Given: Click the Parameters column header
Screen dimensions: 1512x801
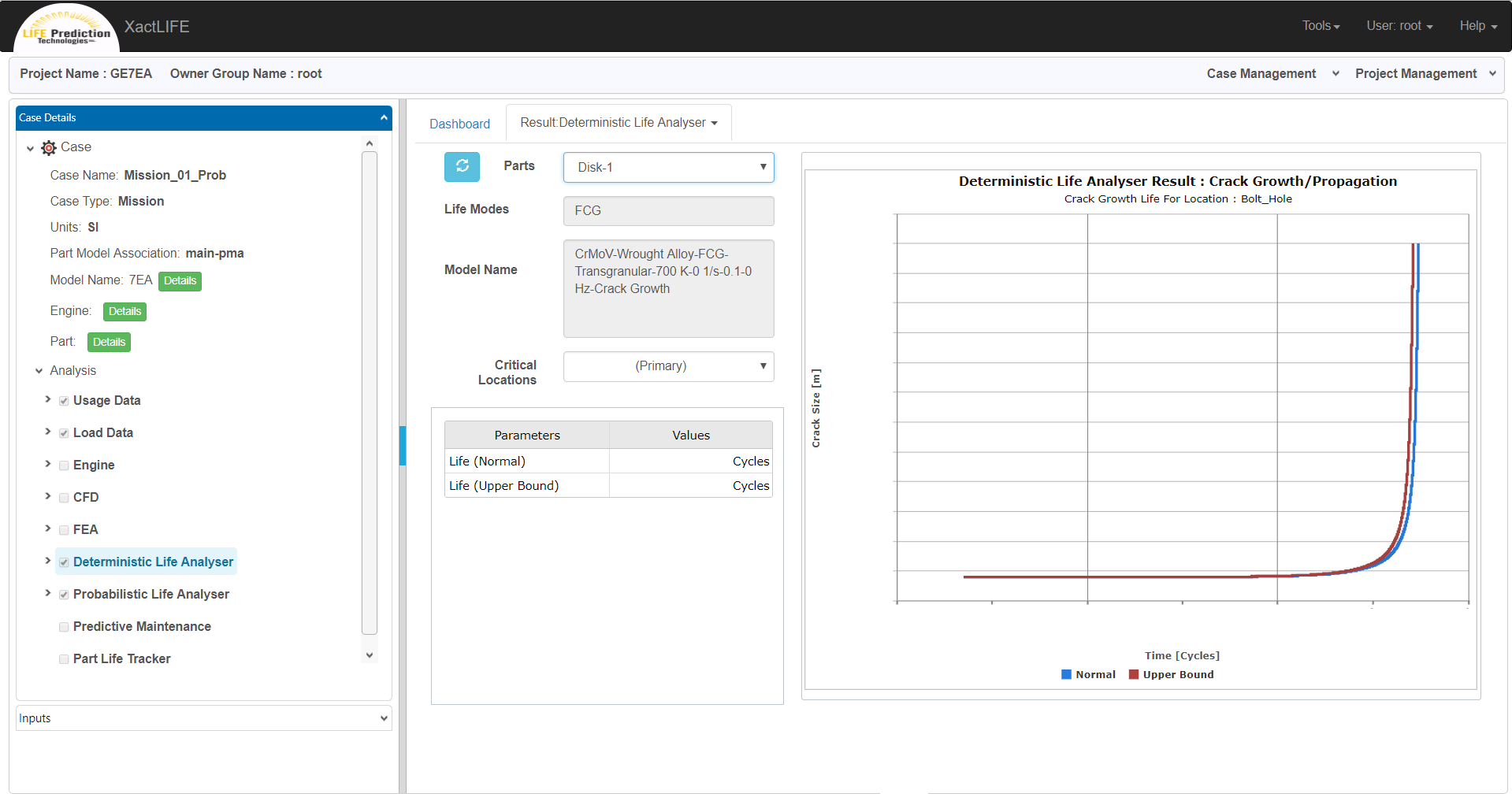Looking at the screenshot, I should tap(527, 436).
